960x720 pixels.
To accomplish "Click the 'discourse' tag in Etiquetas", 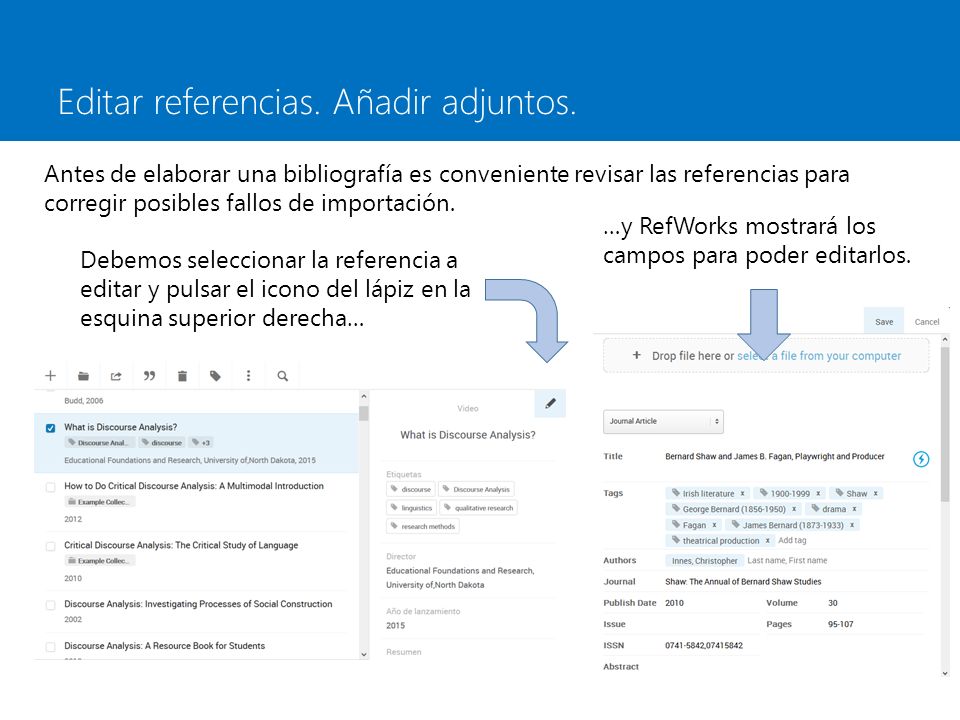I will 411,489.
